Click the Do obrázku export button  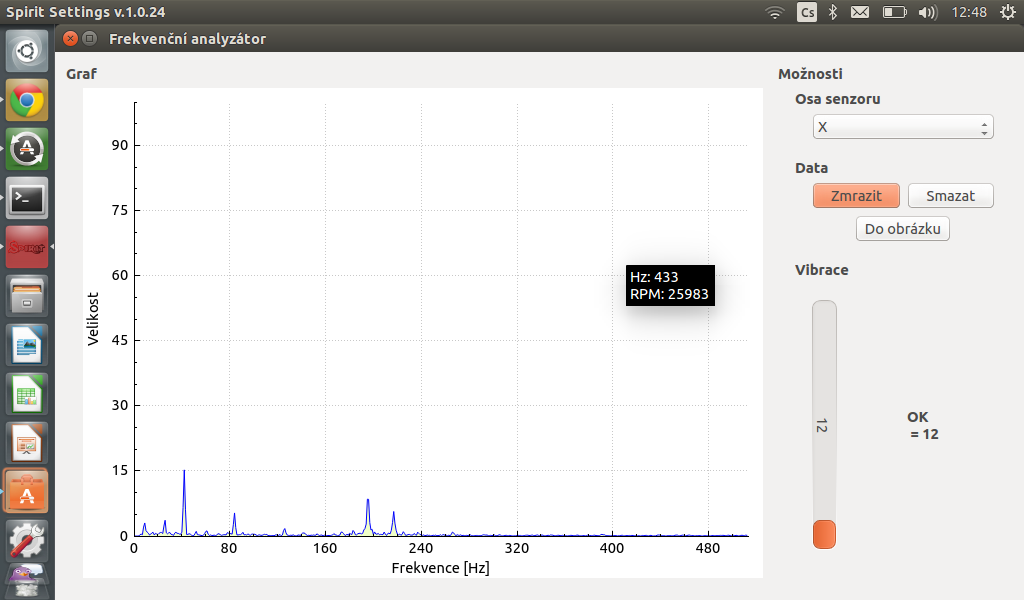click(x=903, y=229)
